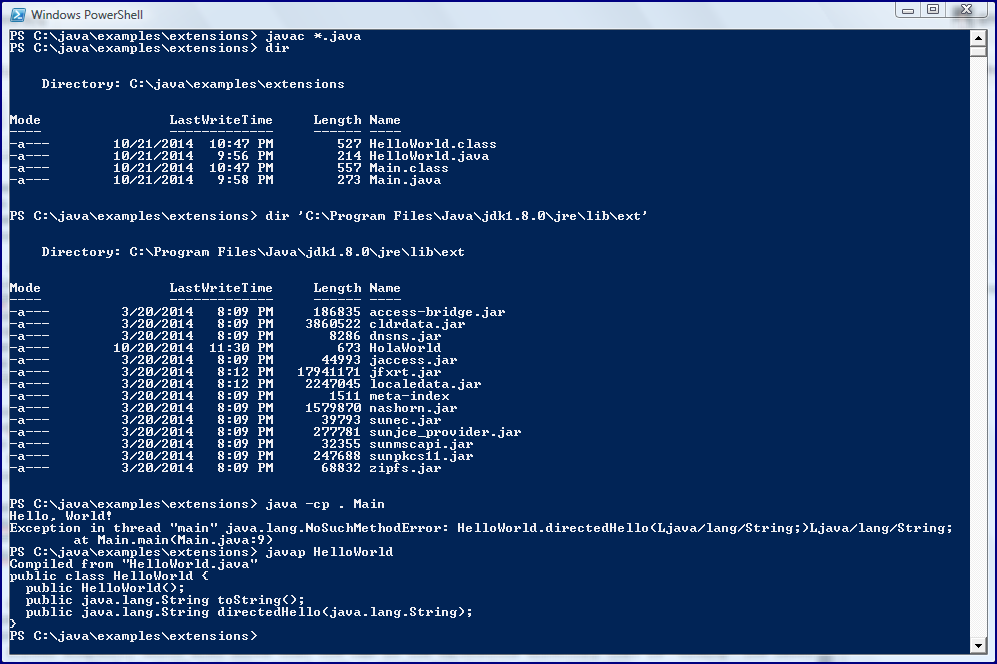Image resolution: width=997 pixels, height=664 pixels.
Task: Click the scrollbar up arrow
Action: coord(980,38)
